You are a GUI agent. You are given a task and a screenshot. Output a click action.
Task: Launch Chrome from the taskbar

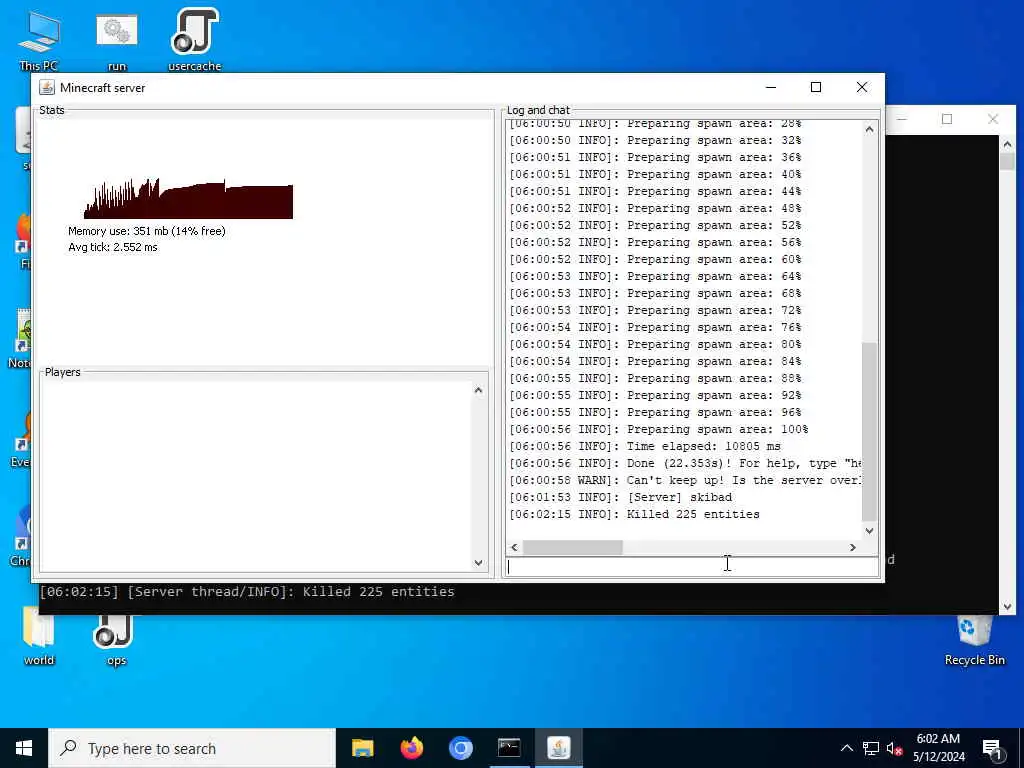coord(460,748)
